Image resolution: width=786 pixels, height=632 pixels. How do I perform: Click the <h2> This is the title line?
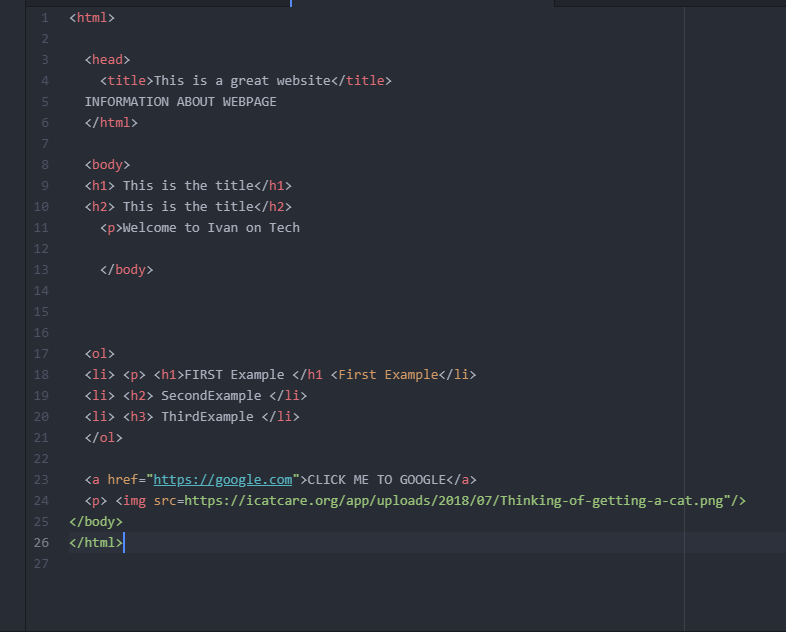coord(188,207)
